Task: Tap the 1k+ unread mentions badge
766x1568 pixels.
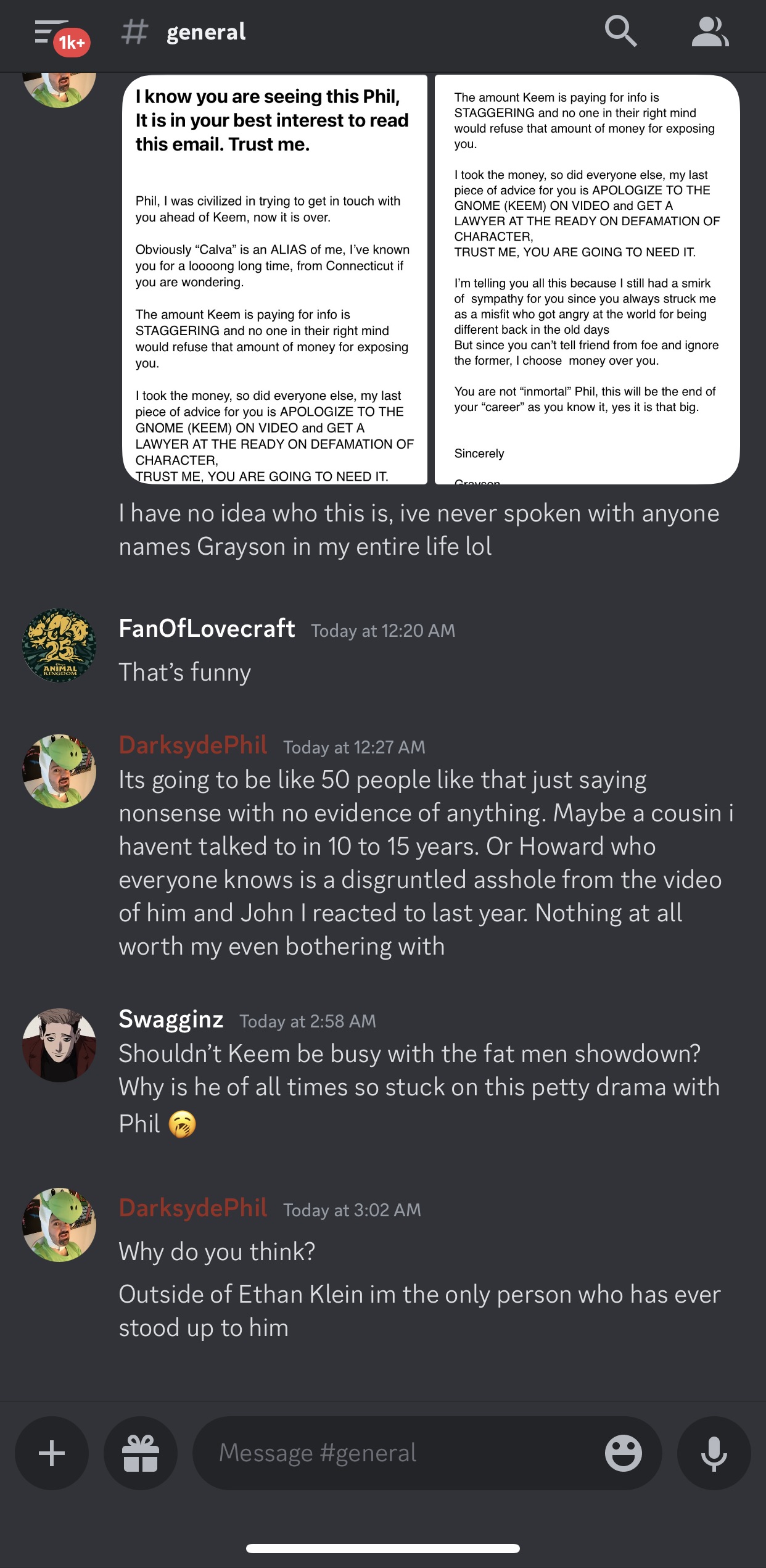Action: click(72, 43)
